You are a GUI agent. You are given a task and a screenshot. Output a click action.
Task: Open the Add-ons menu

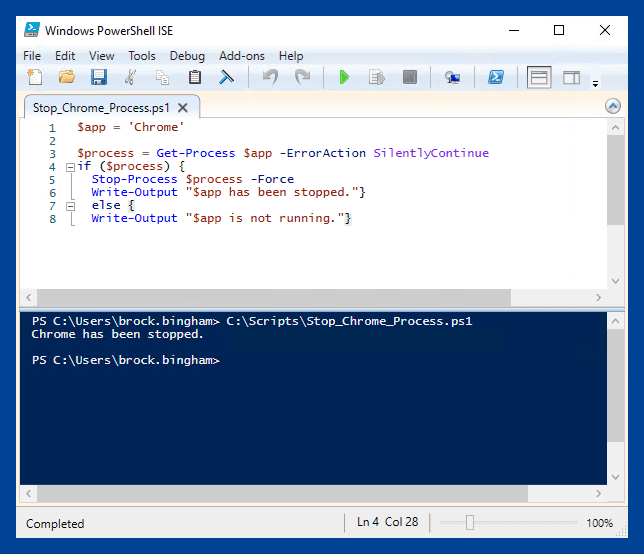point(242,56)
